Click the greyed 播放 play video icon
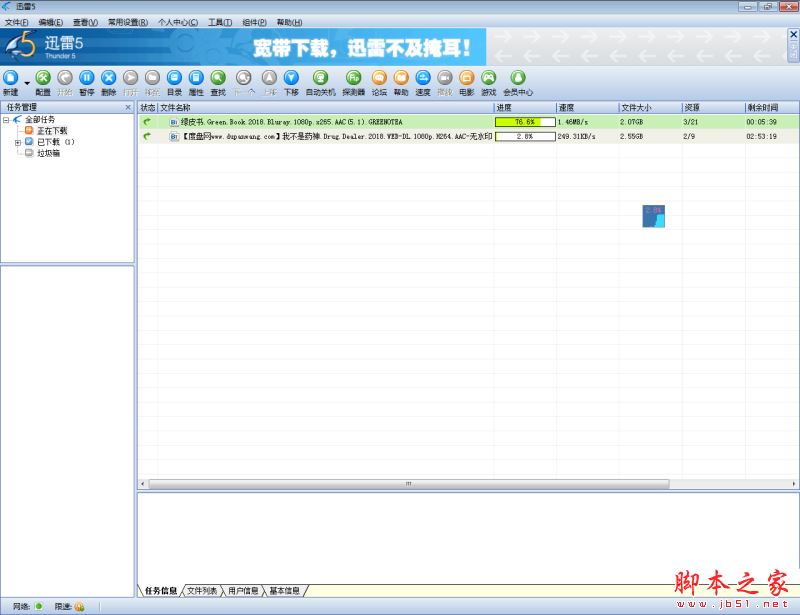Screen dimensions: 800x615 click(x=445, y=78)
